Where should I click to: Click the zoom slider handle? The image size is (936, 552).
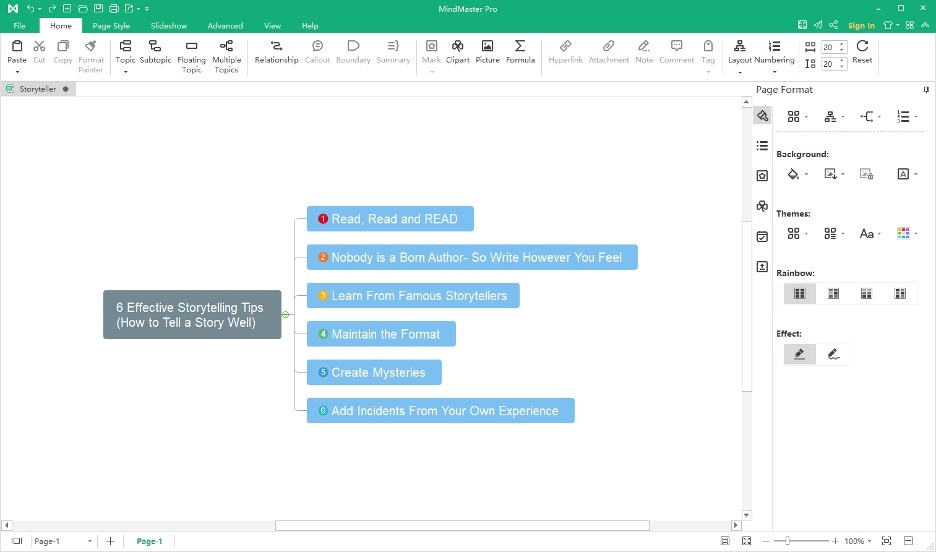click(787, 541)
